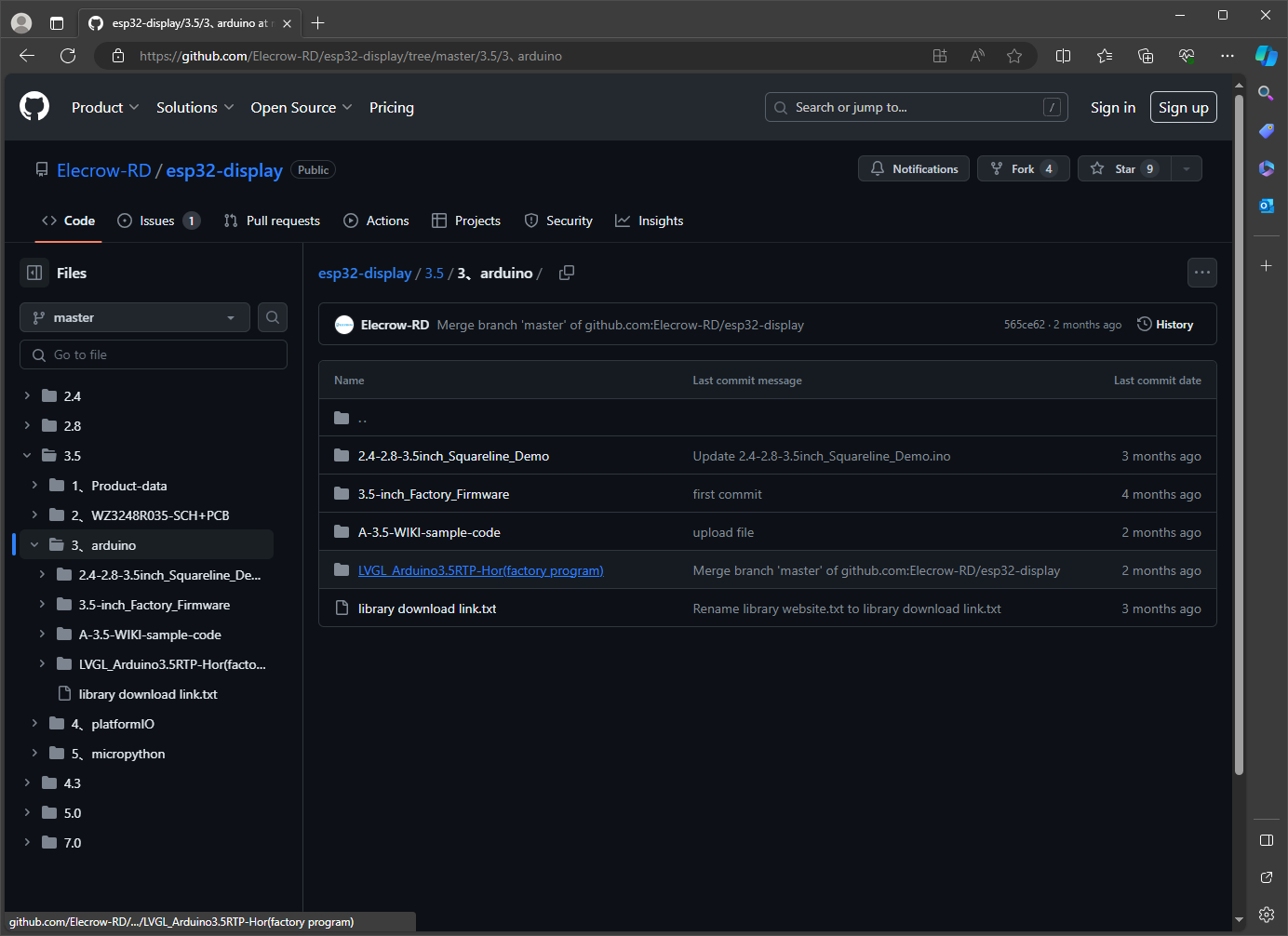This screenshot has width=1288, height=936.
Task: Open the 3.5 breadcrumb link
Action: [435, 273]
